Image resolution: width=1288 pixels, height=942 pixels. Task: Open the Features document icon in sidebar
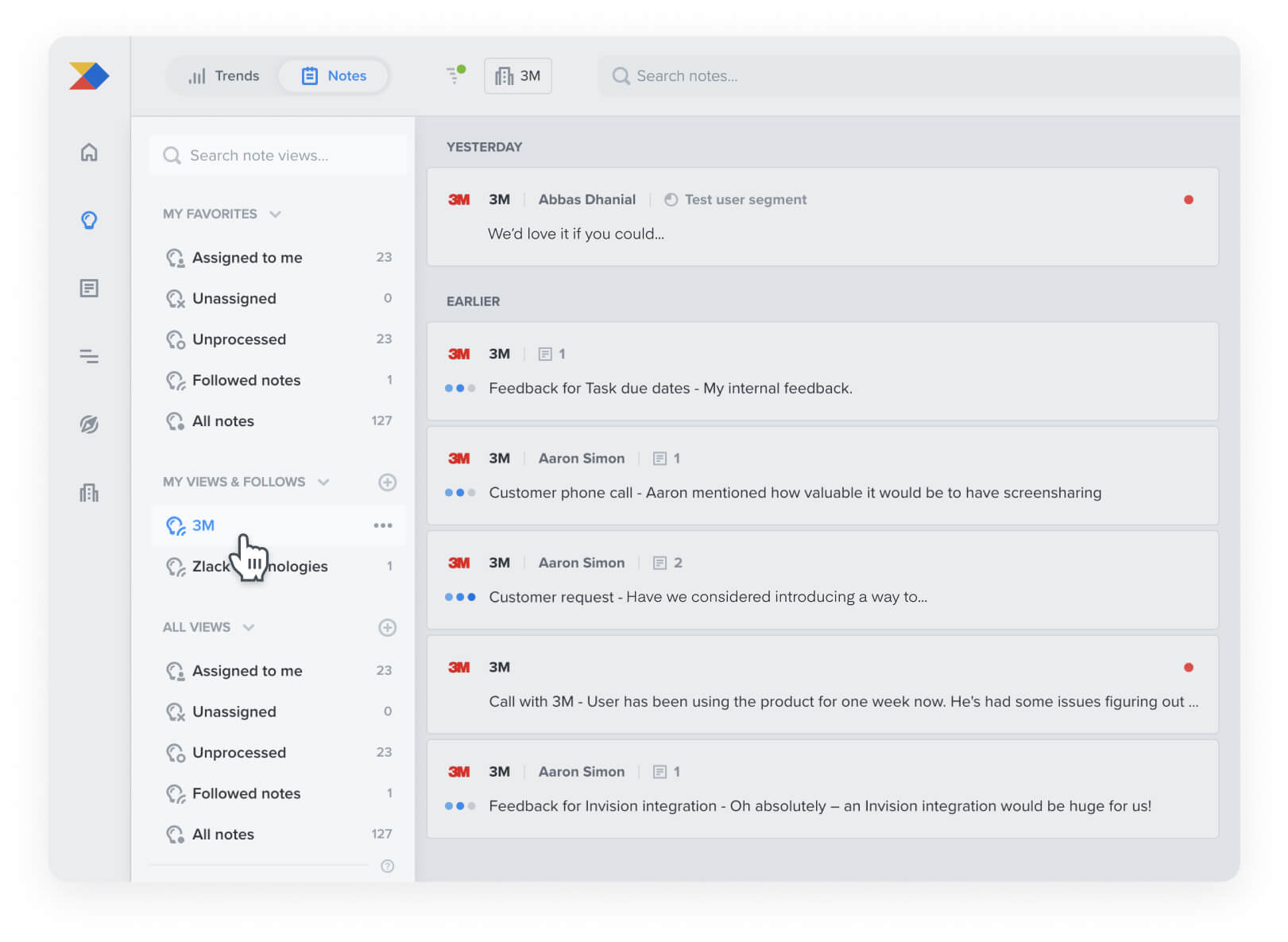tap(89, 288)
